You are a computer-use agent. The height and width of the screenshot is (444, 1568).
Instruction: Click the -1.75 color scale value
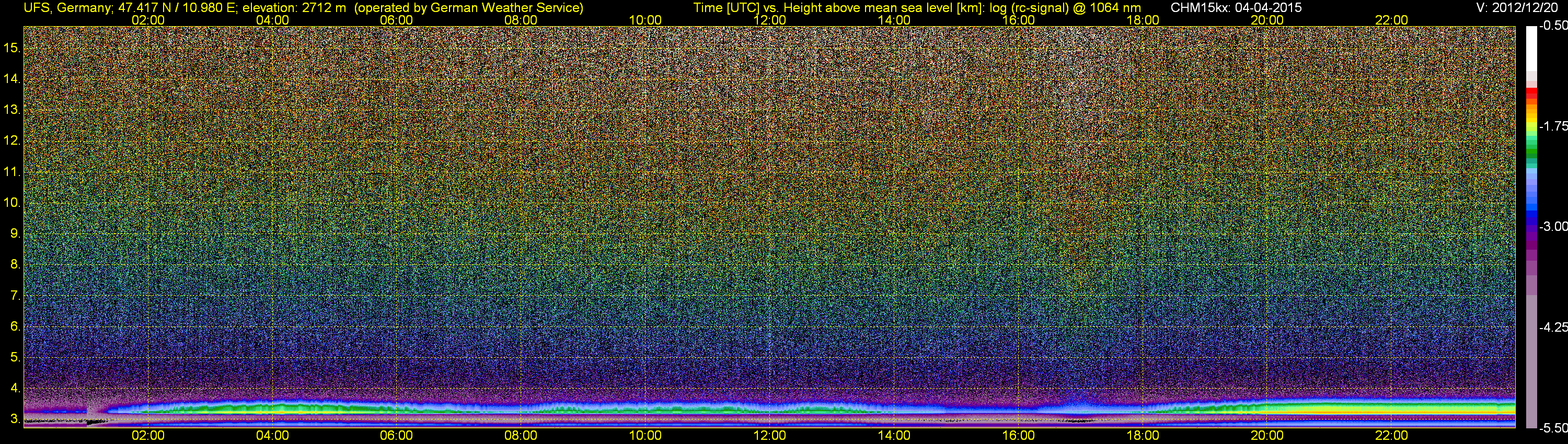coord(1553,126)
